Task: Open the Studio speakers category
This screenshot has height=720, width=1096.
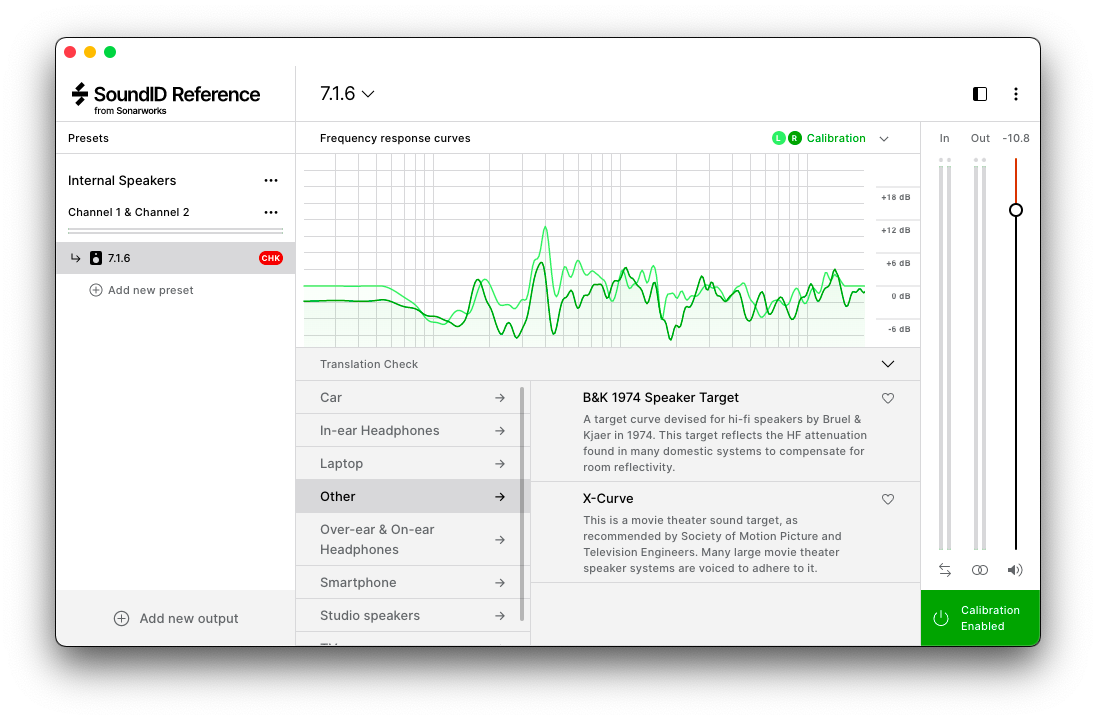Action: pyautogui.click(x=412, y=615)
